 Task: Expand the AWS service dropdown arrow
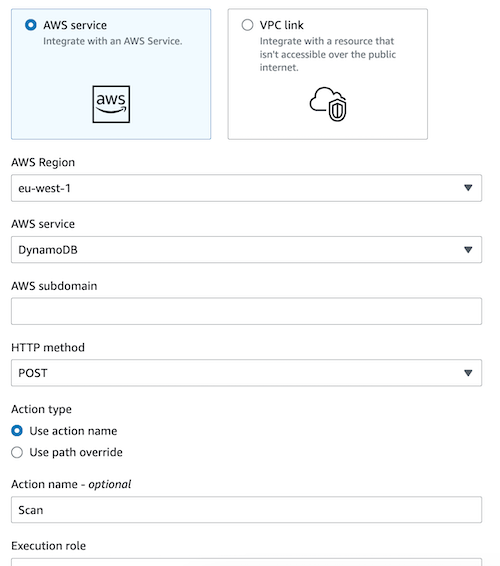(468, 249)
